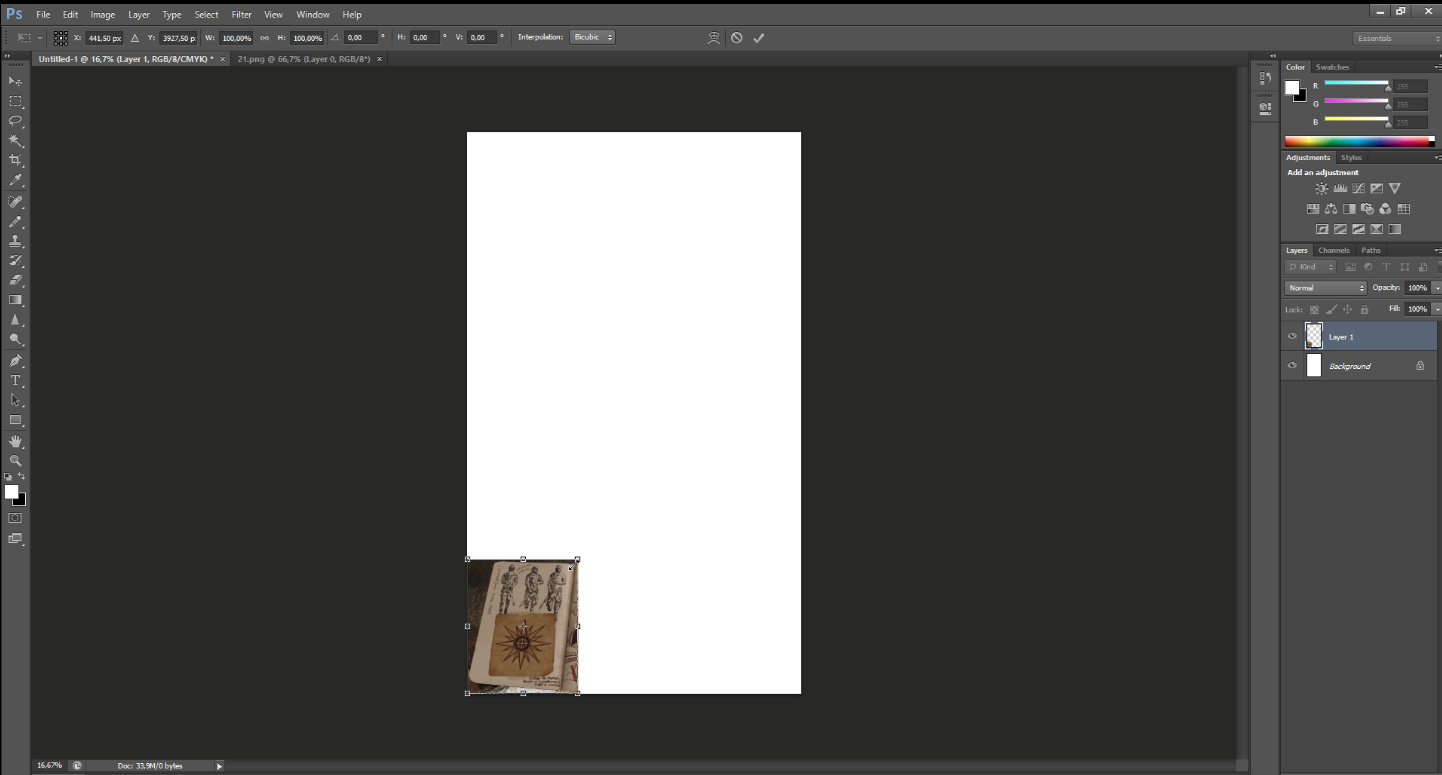Select the Sharpen/Blur tool
Viewport: 1442px width, 775px height.
pos(15,320)
